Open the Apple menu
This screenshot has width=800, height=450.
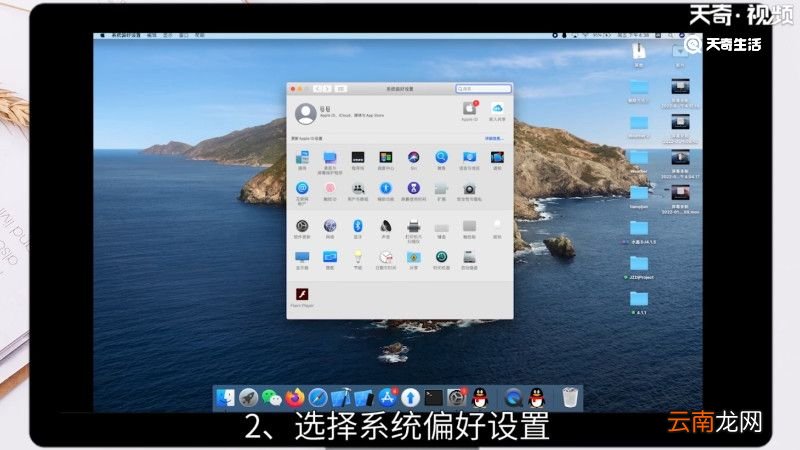click(103, 36)
